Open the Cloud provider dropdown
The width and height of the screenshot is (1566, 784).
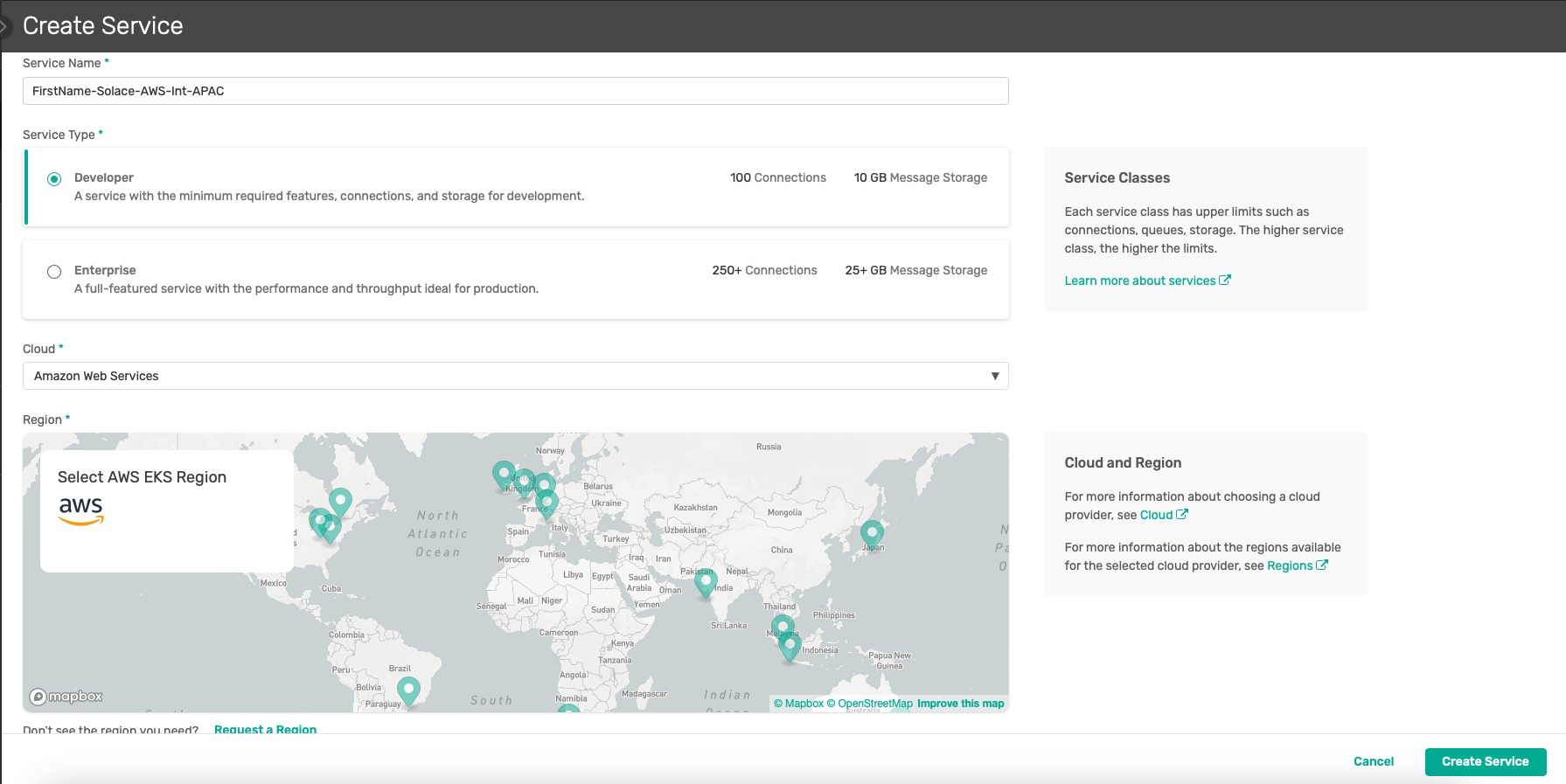tap(515, 376)
